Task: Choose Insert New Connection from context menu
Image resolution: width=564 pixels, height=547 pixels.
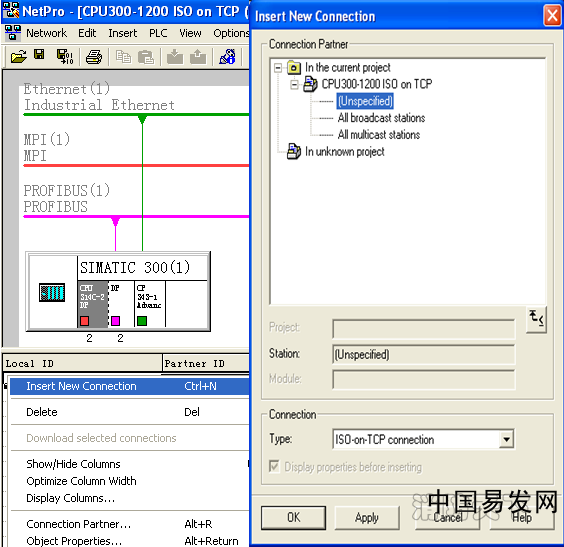Action: tap(129, 386)
